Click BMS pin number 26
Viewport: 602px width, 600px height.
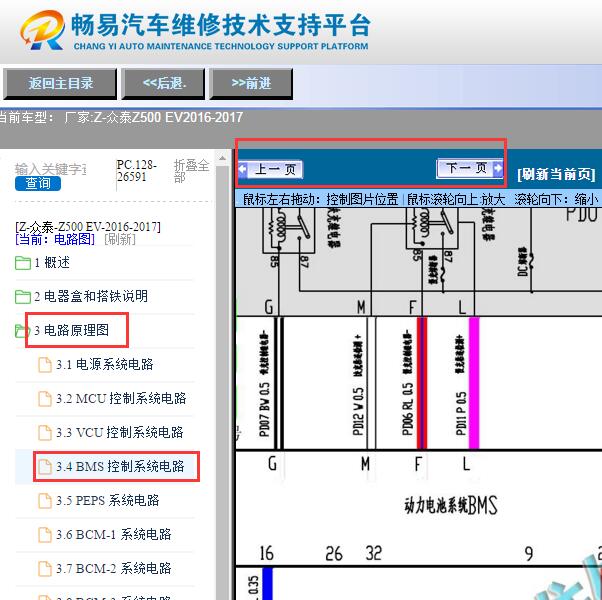[334, 554]
